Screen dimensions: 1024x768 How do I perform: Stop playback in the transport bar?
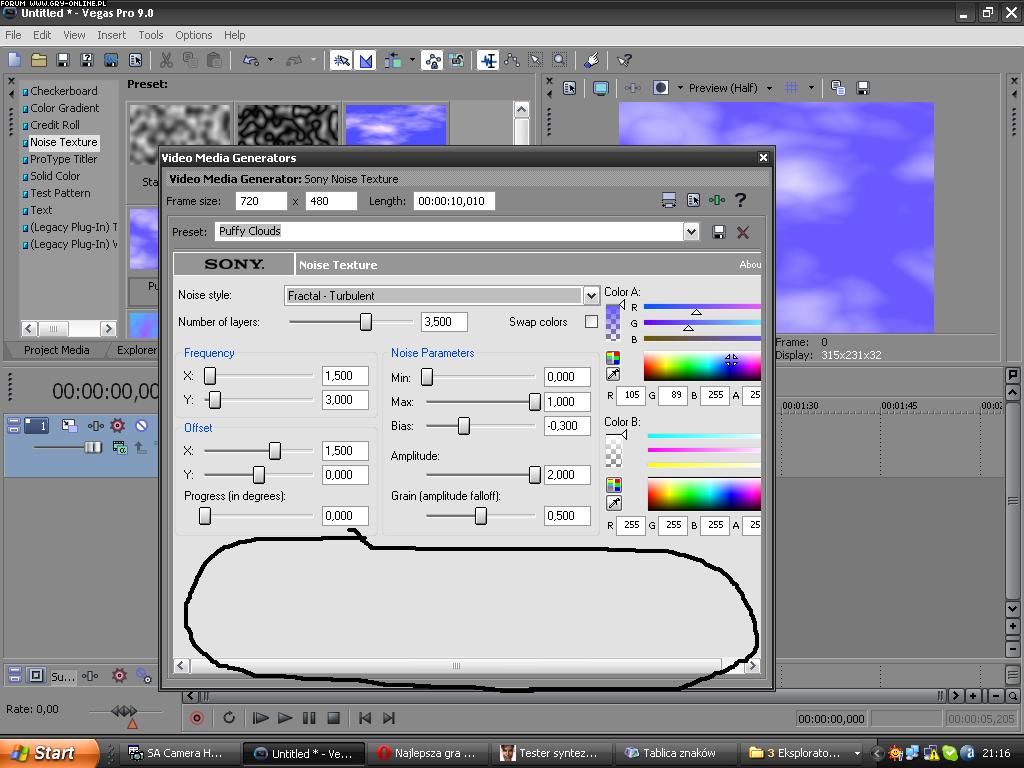point(333,718)
